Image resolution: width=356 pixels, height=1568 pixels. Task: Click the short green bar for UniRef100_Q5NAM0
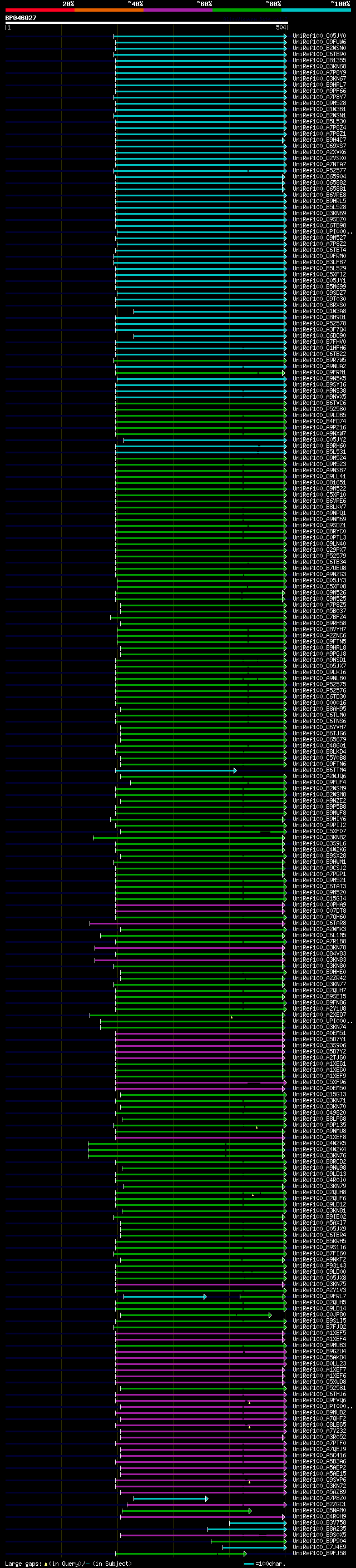[187, 1510]
